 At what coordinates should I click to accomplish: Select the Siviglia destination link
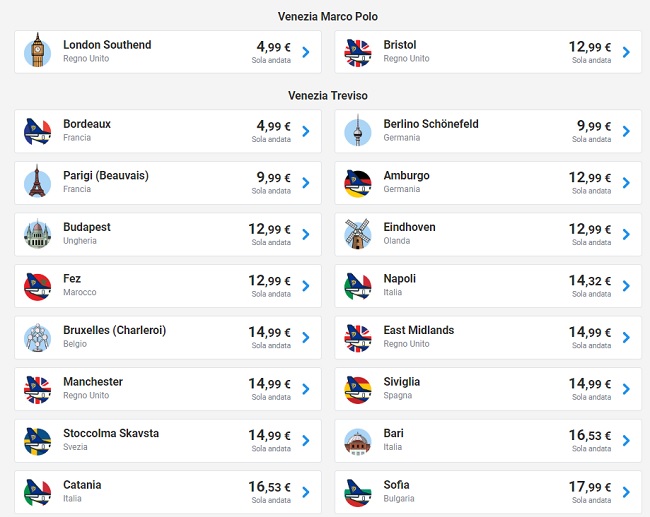pyautogui.click(x=402, y=382)
